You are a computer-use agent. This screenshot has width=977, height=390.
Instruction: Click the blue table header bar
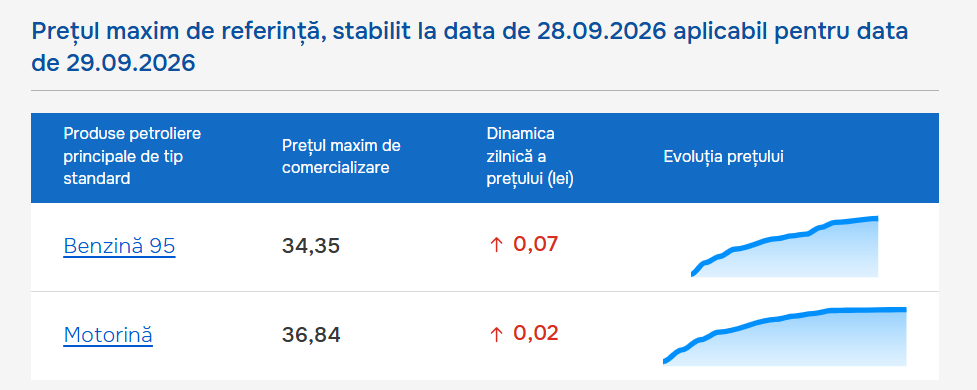tap(485, 158)
